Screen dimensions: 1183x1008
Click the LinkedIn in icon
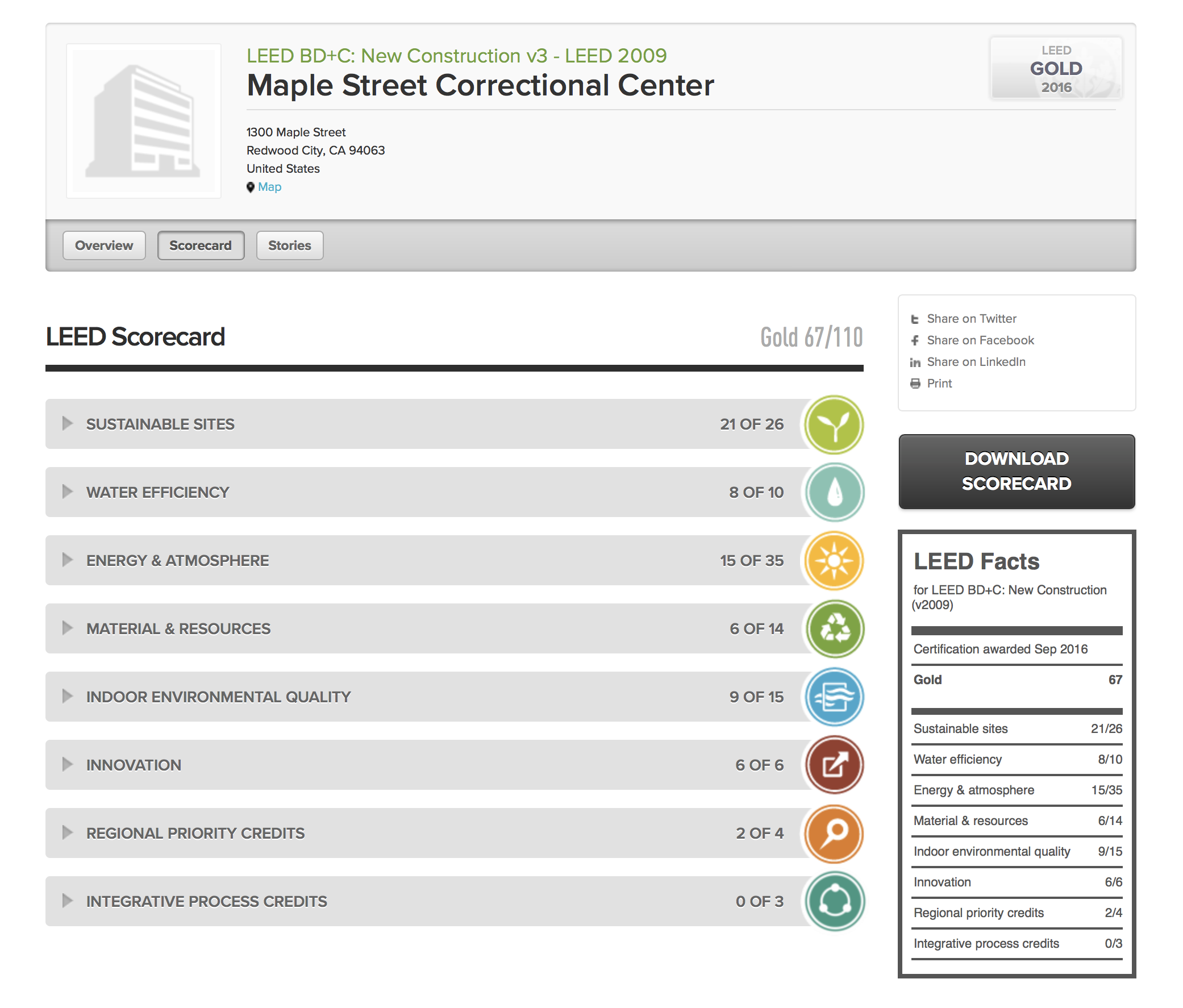[x=915, y=363]
